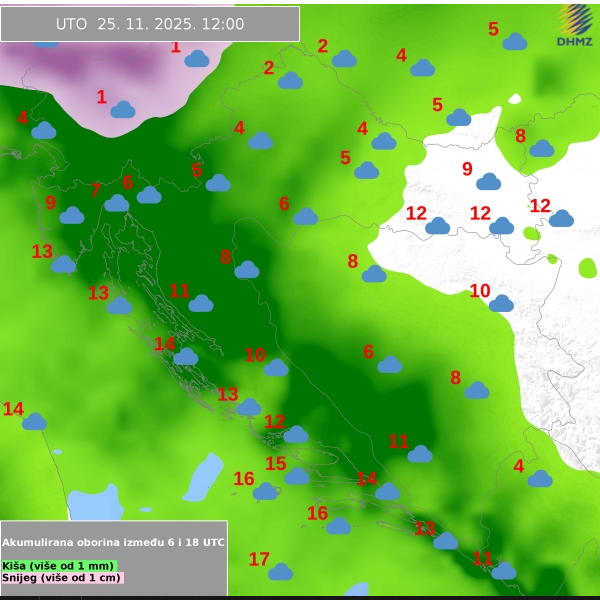The width and height of the screenshot is (600, 600).
Task: Select the cloud labeled 16 next to 15
Action: [266, 491]
